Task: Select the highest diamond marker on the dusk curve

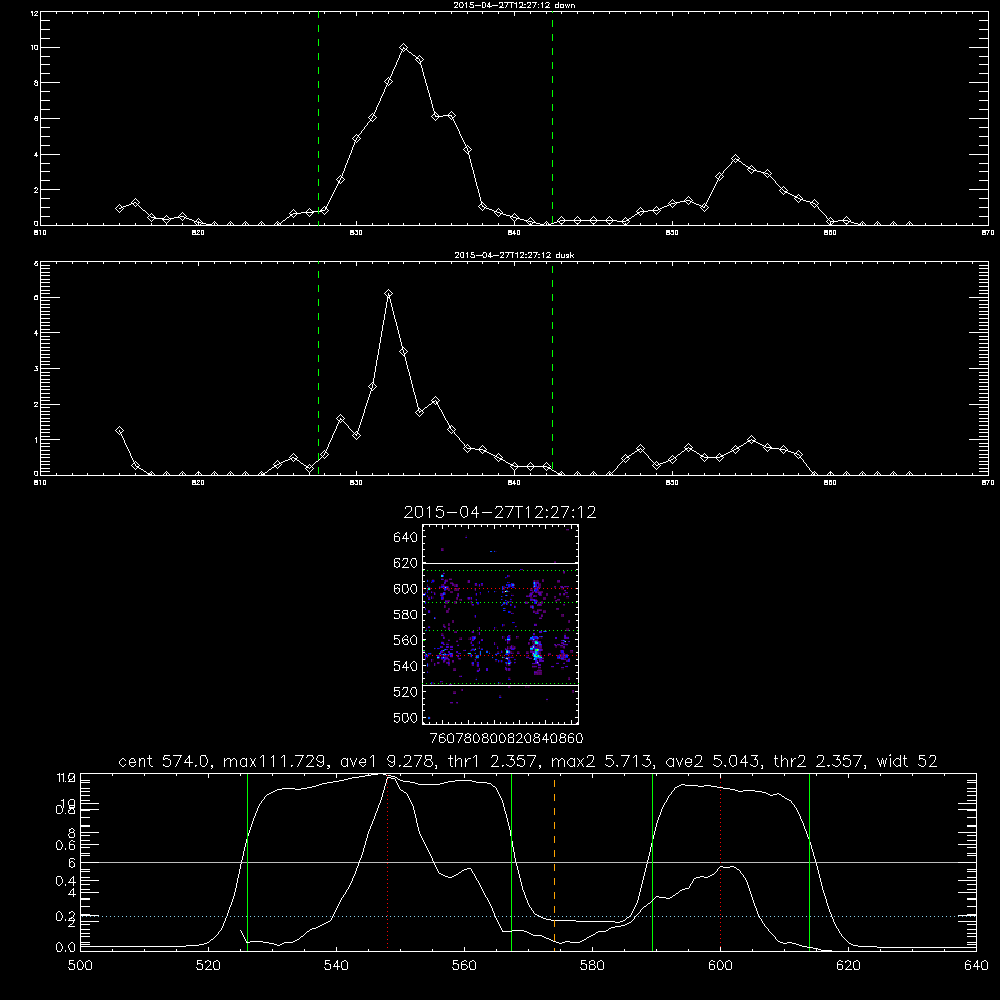Action: click(388, 294)
